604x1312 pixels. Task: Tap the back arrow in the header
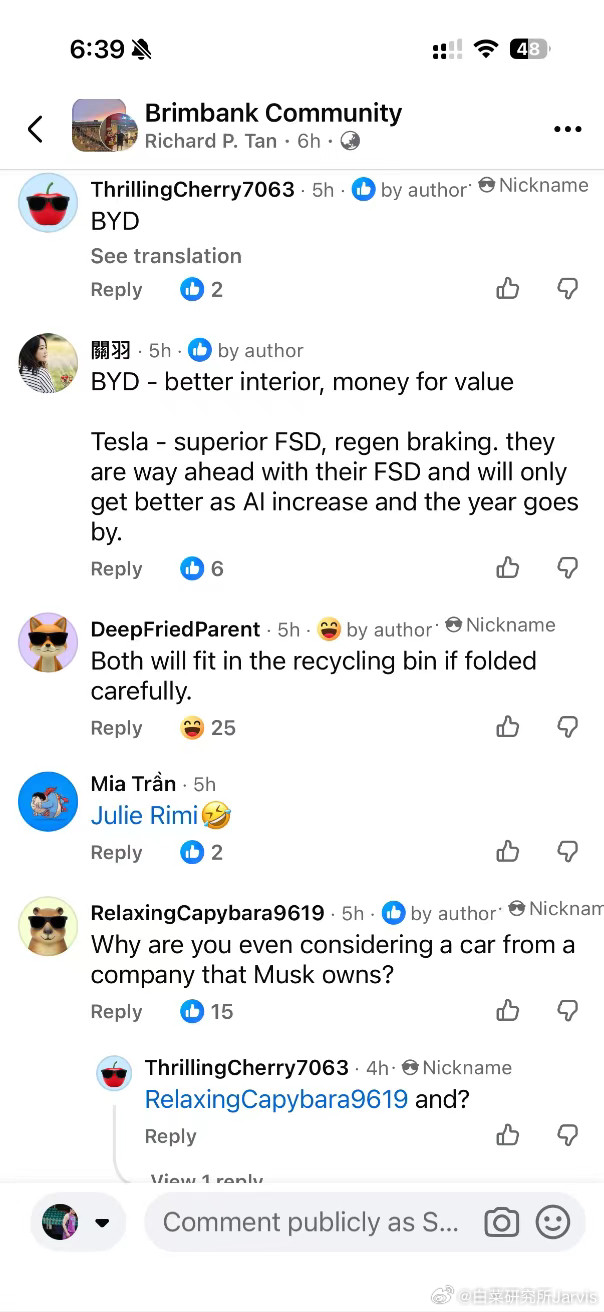click(x=35, y=128)
